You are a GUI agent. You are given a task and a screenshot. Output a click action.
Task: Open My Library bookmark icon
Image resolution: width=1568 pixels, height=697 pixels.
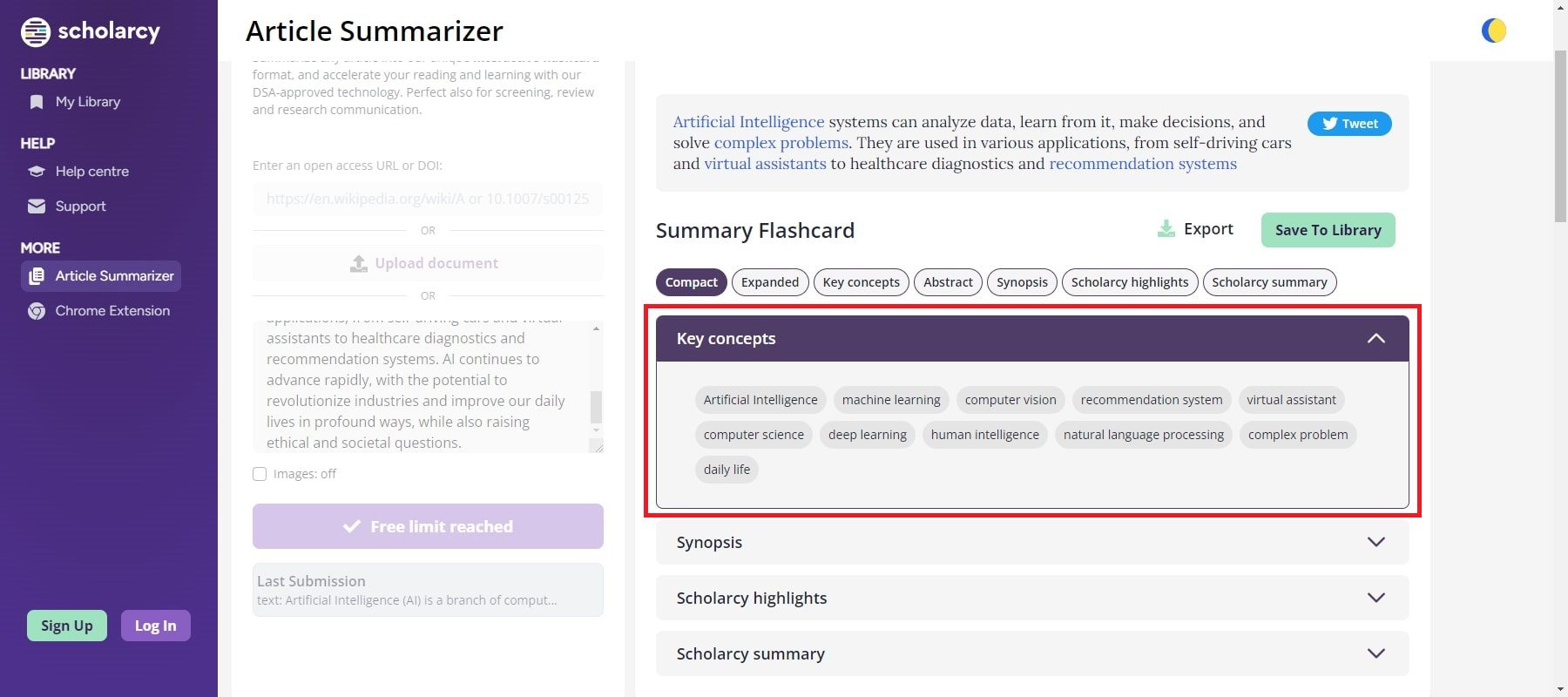tap(37, 102)
